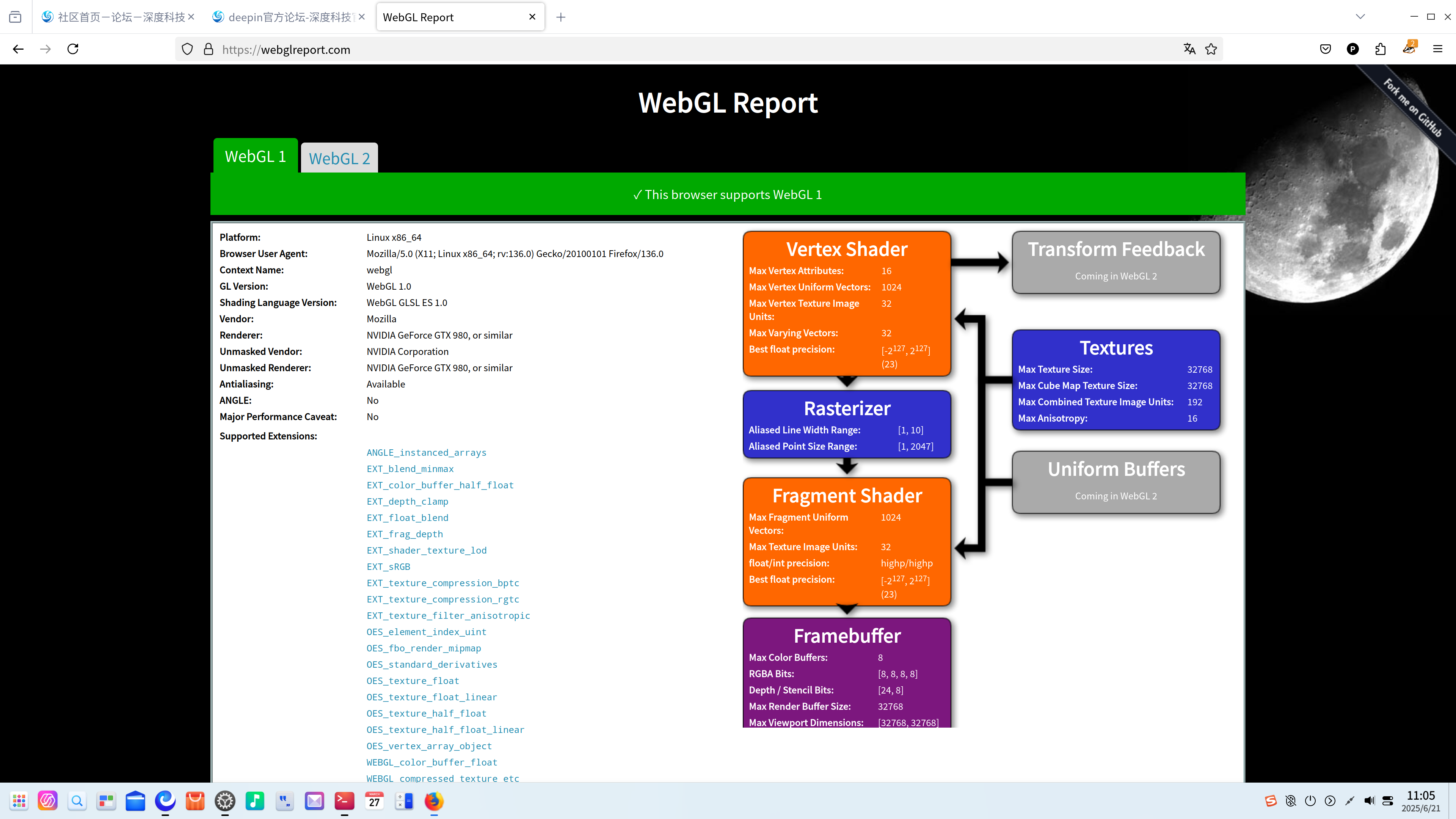Image resolution: width=1456 pixels, height=819 pixels.
Task: Open the Firefox hamburger menu
Action: [1437, 49]
